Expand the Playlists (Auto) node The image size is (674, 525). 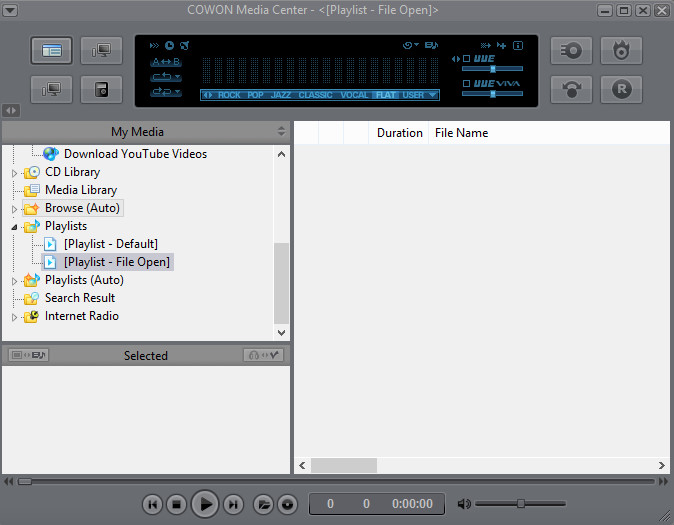14,281
